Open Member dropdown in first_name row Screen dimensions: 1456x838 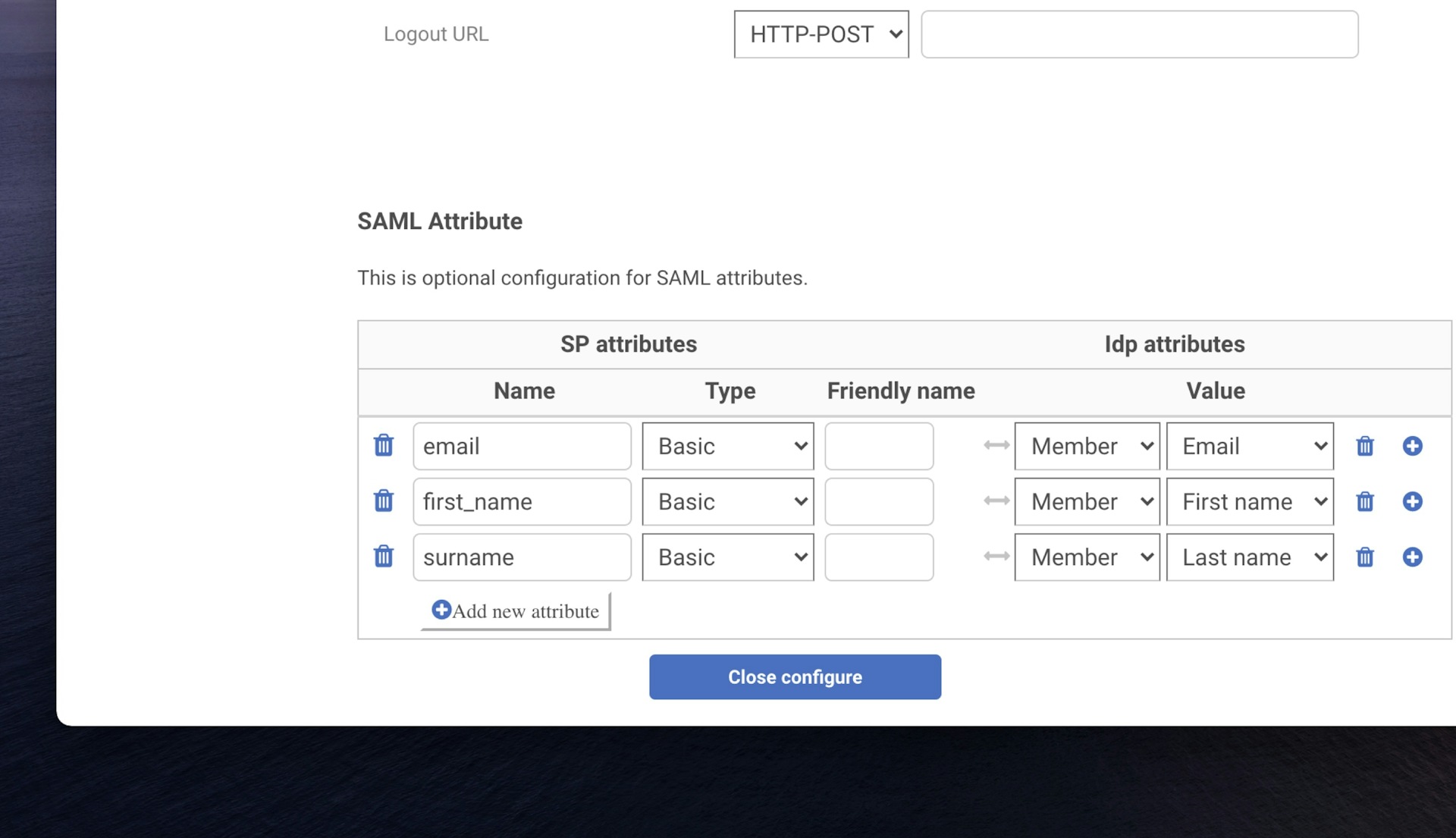(x=1087, y=501)
